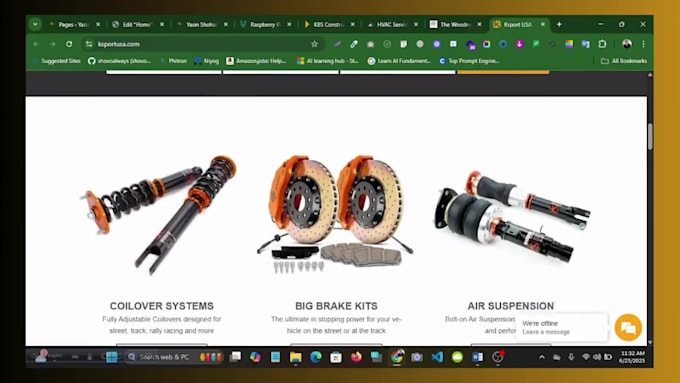Viewport: 680px width, 383px height.
Task: Open the Chrome three-dot menu
Action: click(644, 44)
